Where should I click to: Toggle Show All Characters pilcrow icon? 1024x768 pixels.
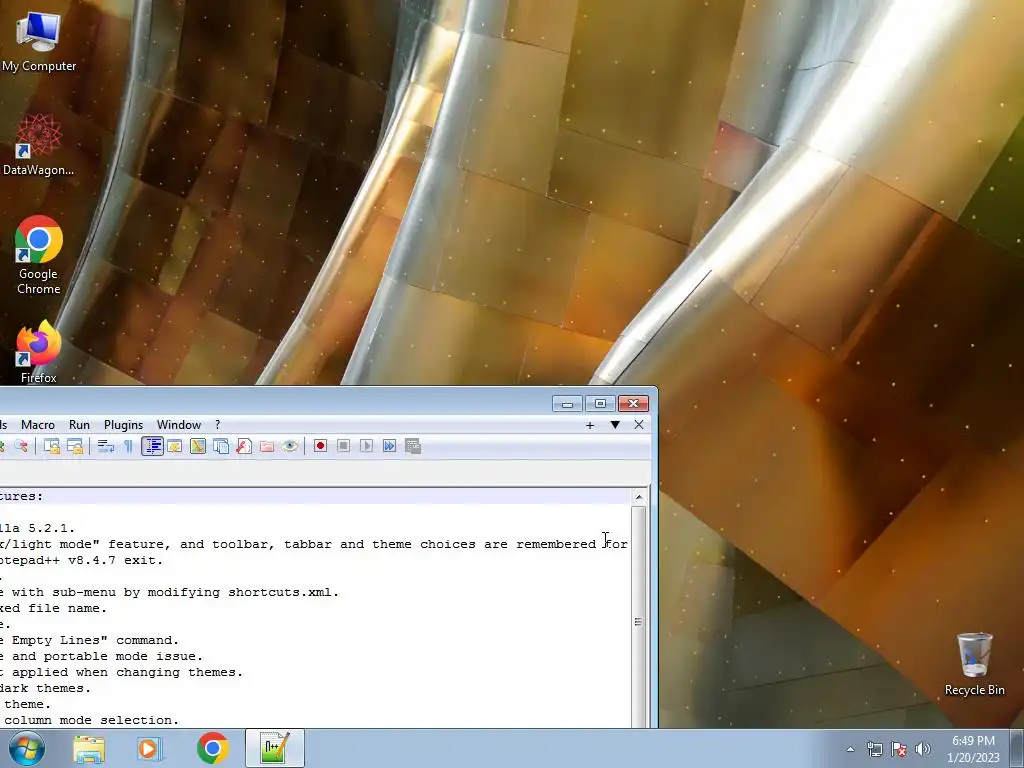coord(128,446)
